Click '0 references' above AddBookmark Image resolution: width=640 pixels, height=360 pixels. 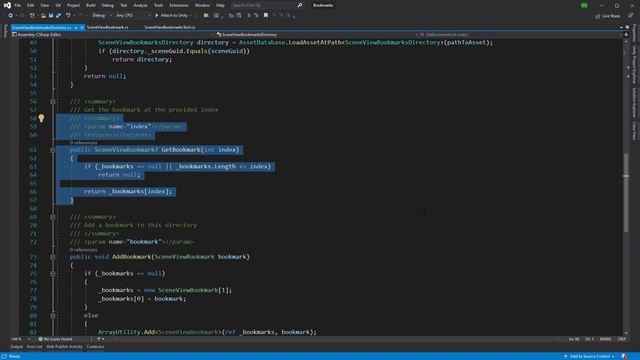[83, 250]
